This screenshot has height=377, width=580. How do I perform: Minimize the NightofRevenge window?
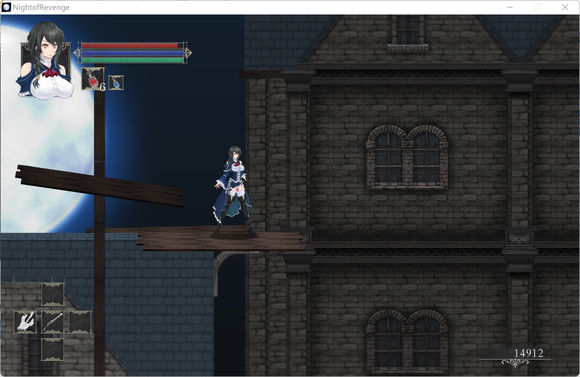pyautogui.click(x=510, y=7)
